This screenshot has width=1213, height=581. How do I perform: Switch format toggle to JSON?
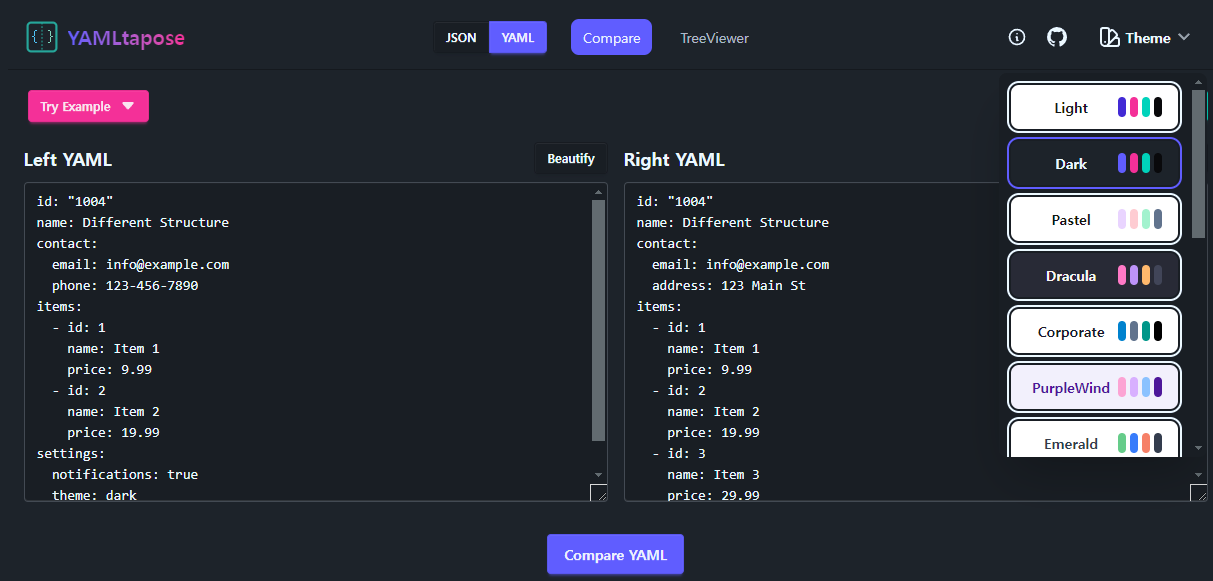[461, 38]
